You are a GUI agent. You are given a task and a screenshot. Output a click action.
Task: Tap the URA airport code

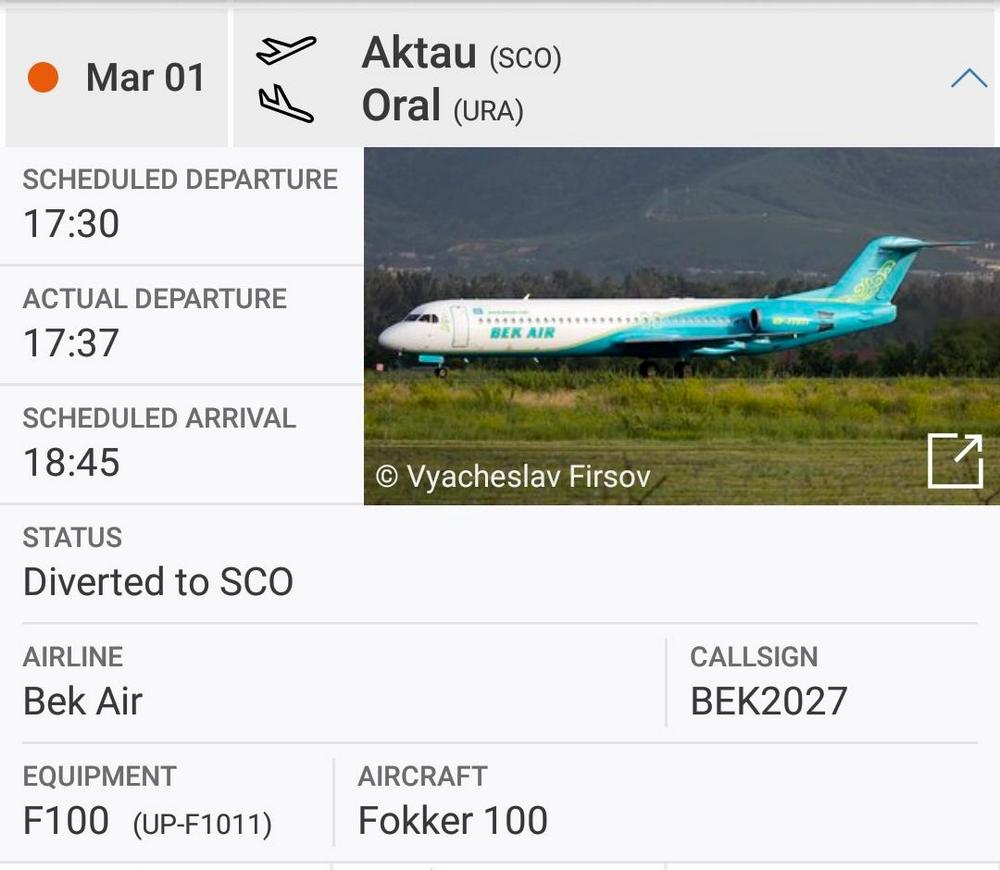[x=488, y=110]
